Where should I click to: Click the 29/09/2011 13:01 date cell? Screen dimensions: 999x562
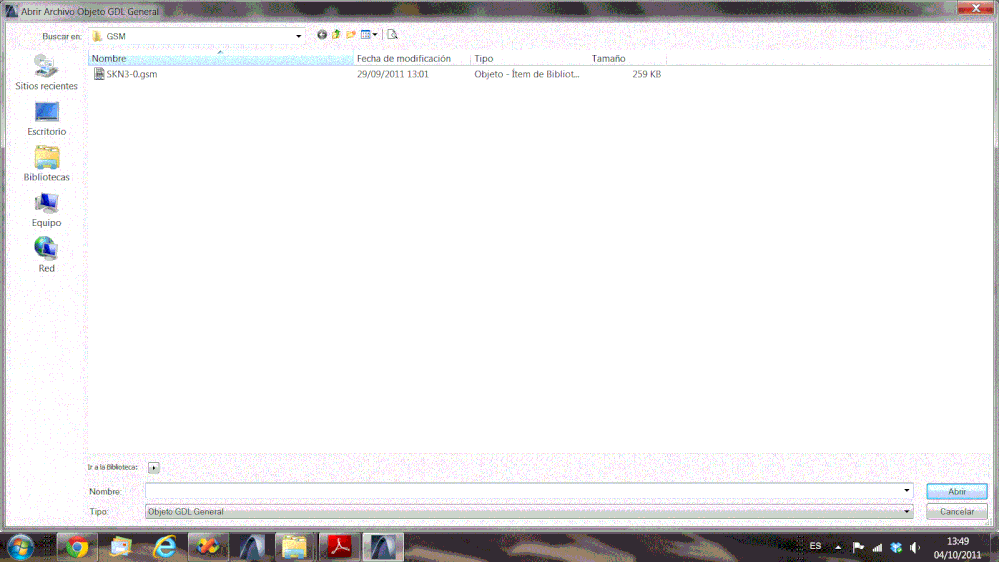tap(392, 74)
